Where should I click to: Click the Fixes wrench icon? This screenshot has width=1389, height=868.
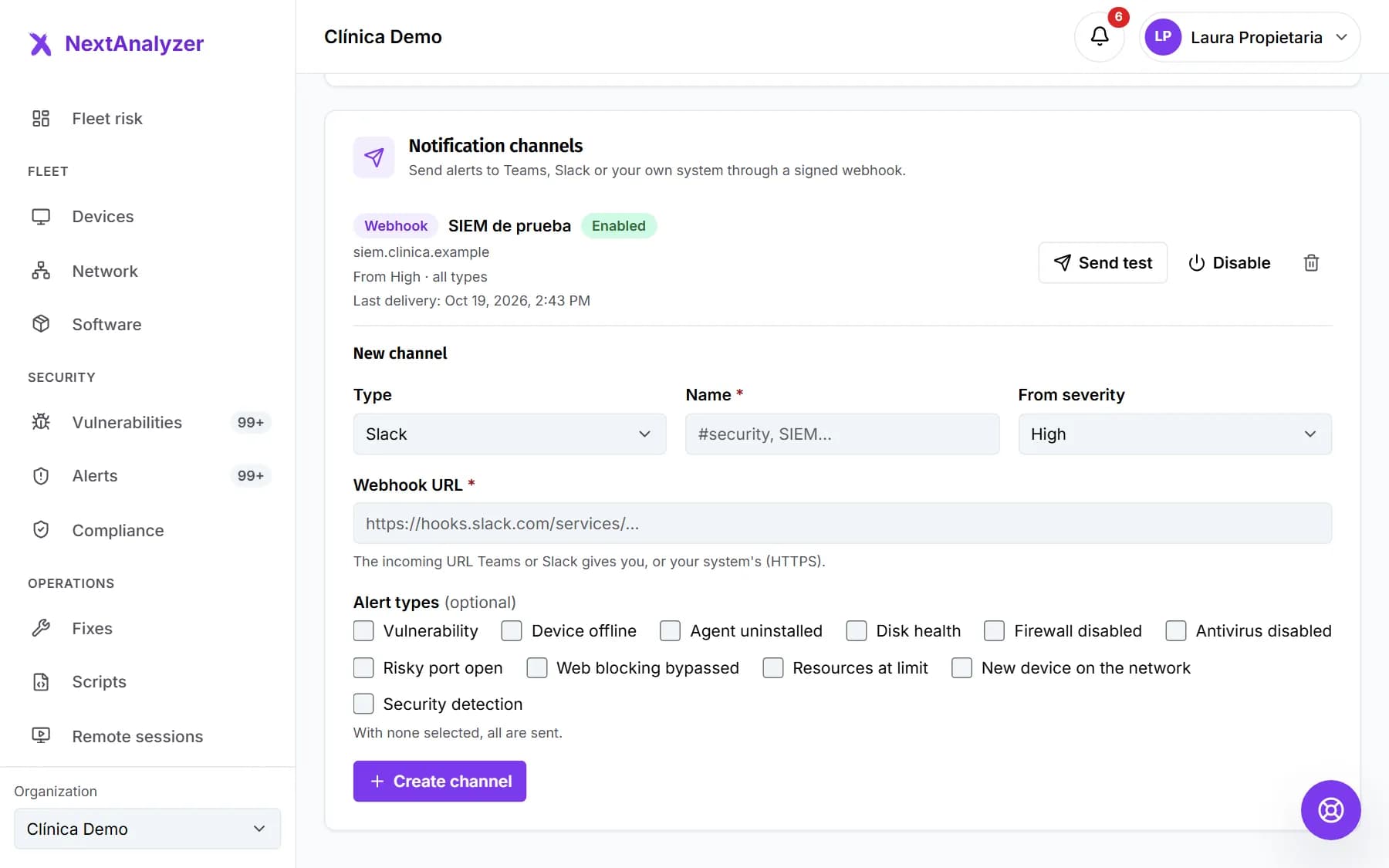41,628
